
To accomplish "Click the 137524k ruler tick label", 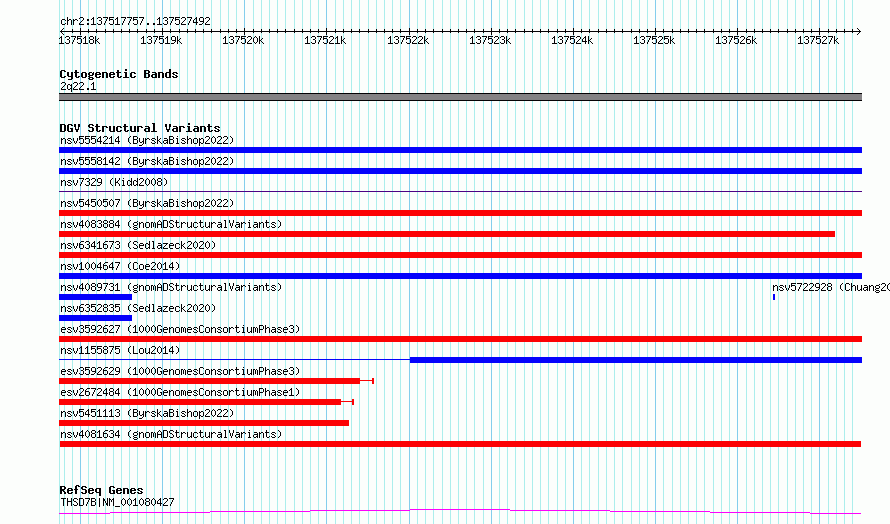I will (572, 40).
